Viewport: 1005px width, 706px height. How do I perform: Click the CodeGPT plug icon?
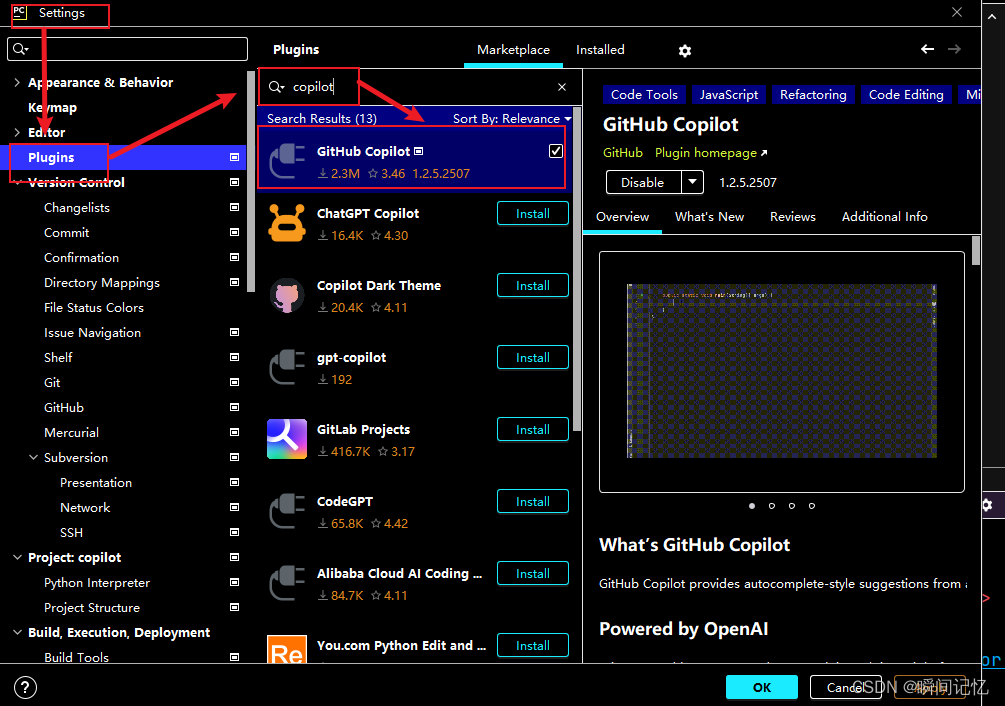pyautogui.click(x=287, y=511)
